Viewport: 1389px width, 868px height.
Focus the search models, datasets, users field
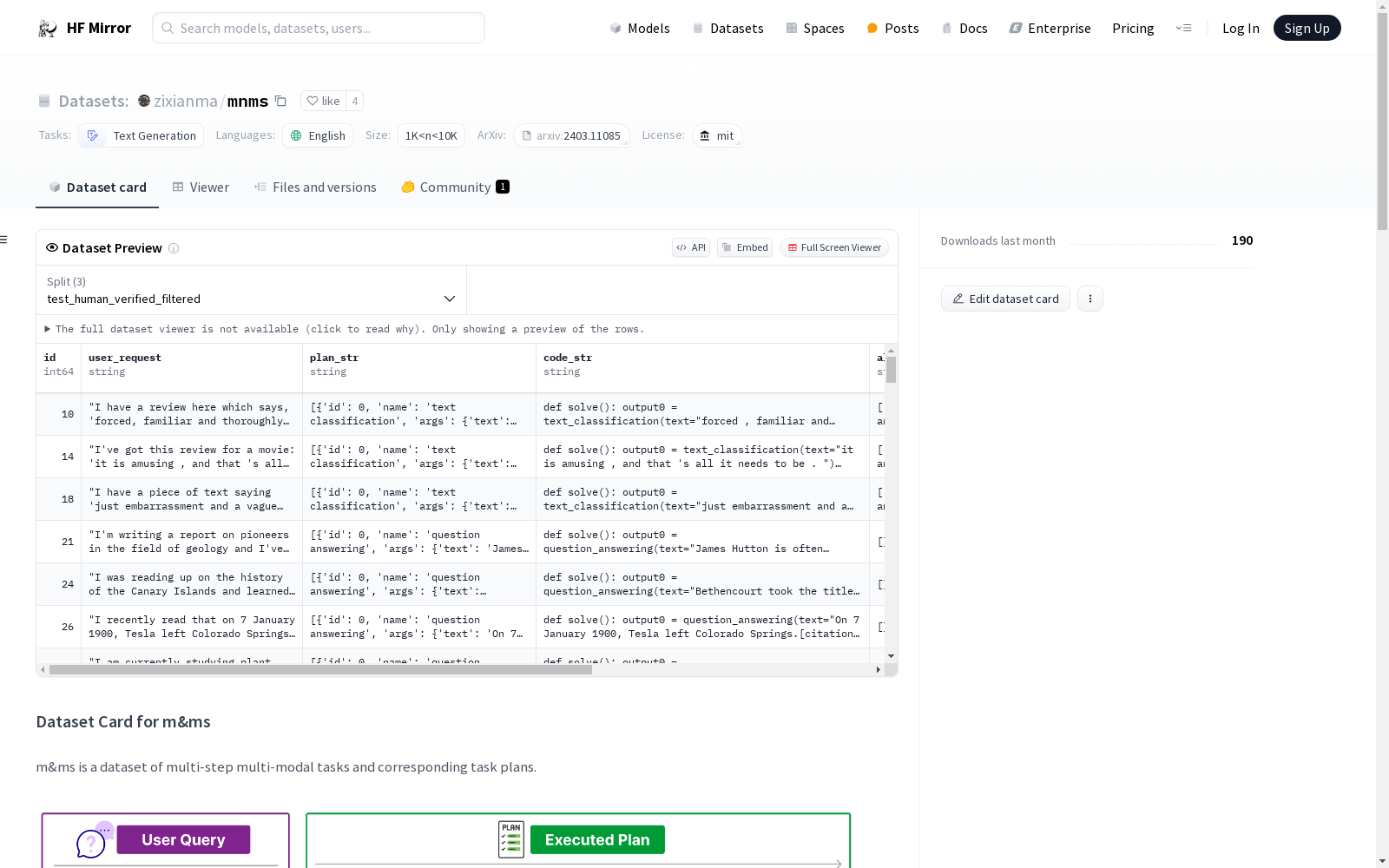pos(319,28)
